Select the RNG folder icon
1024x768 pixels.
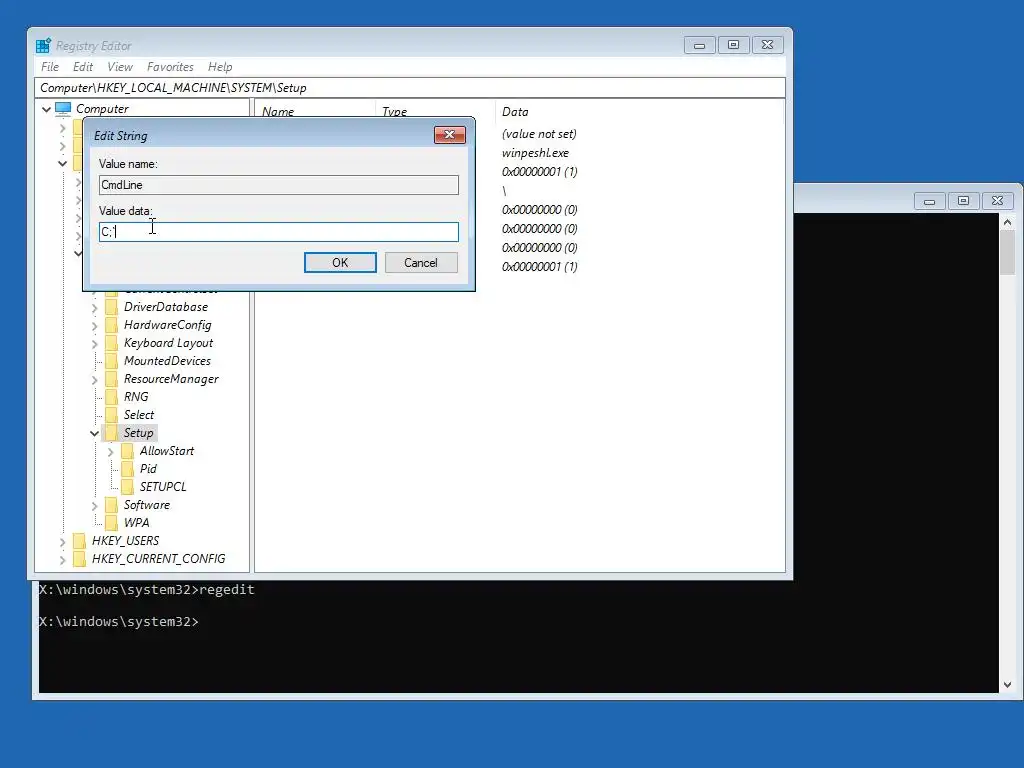tap(112, 396)
